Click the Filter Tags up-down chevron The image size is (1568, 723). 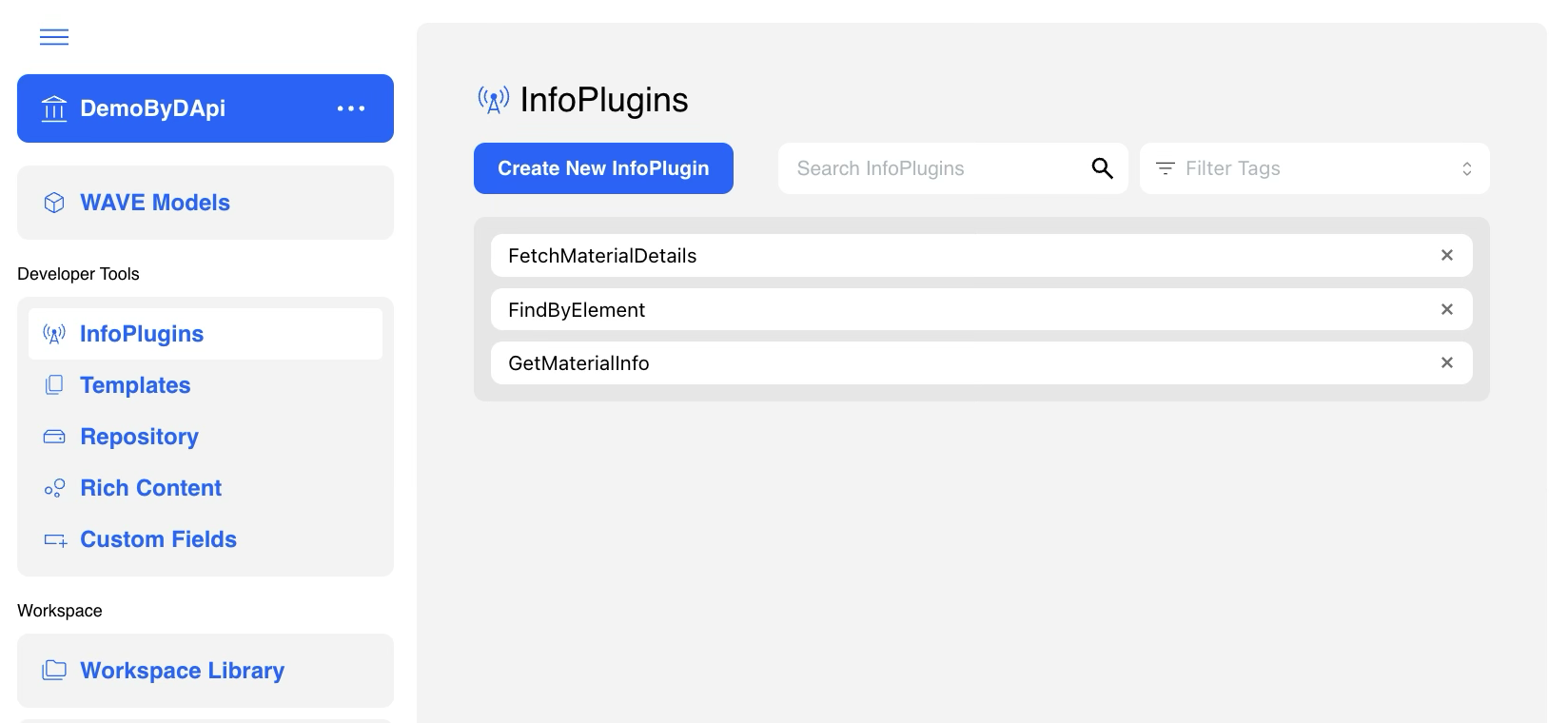pos(1466,168)
